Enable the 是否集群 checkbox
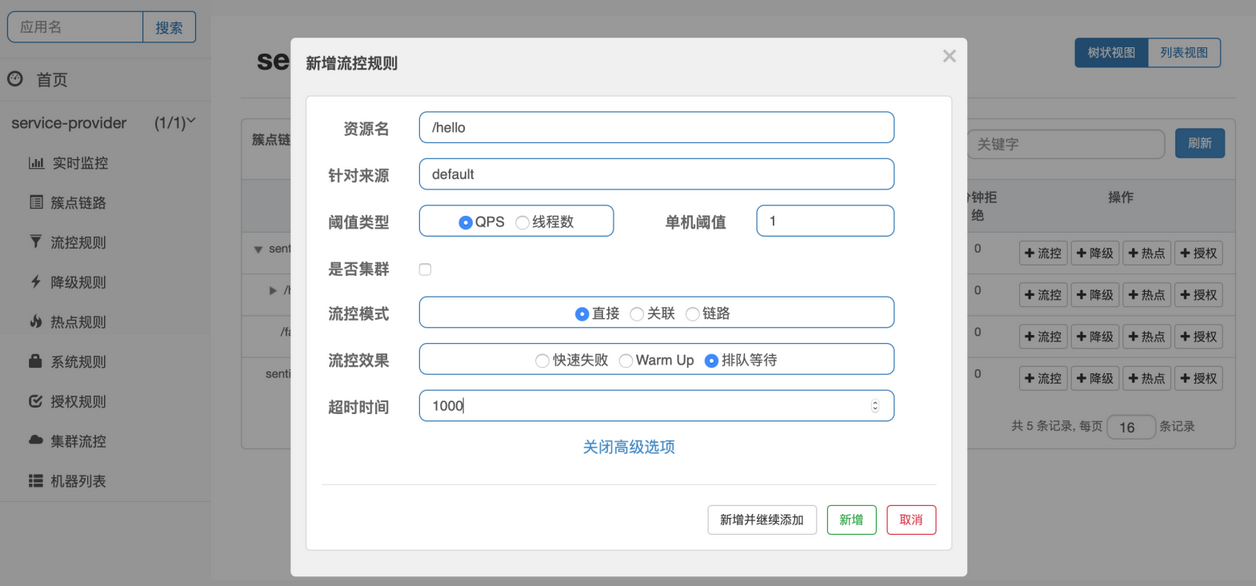Screen dimensions: 1256x586 [x=425, y=269]
